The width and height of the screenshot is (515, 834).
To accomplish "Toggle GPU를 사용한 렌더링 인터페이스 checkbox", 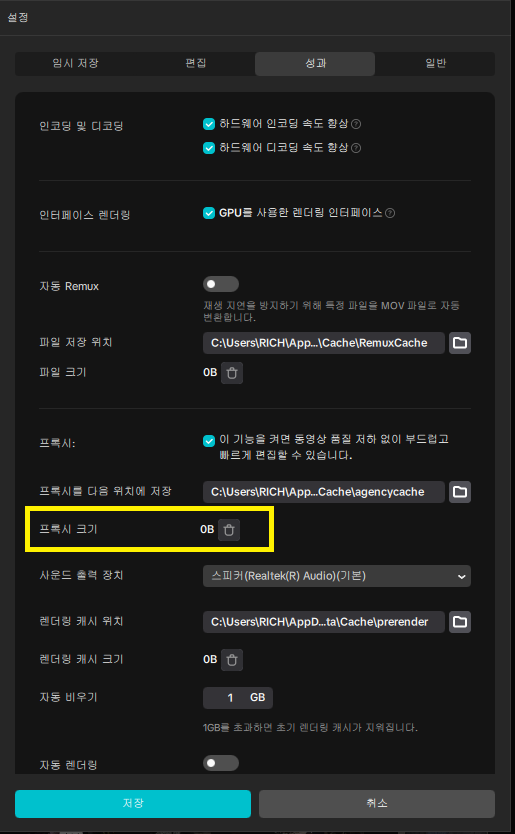I will click(x=209, y=213).
